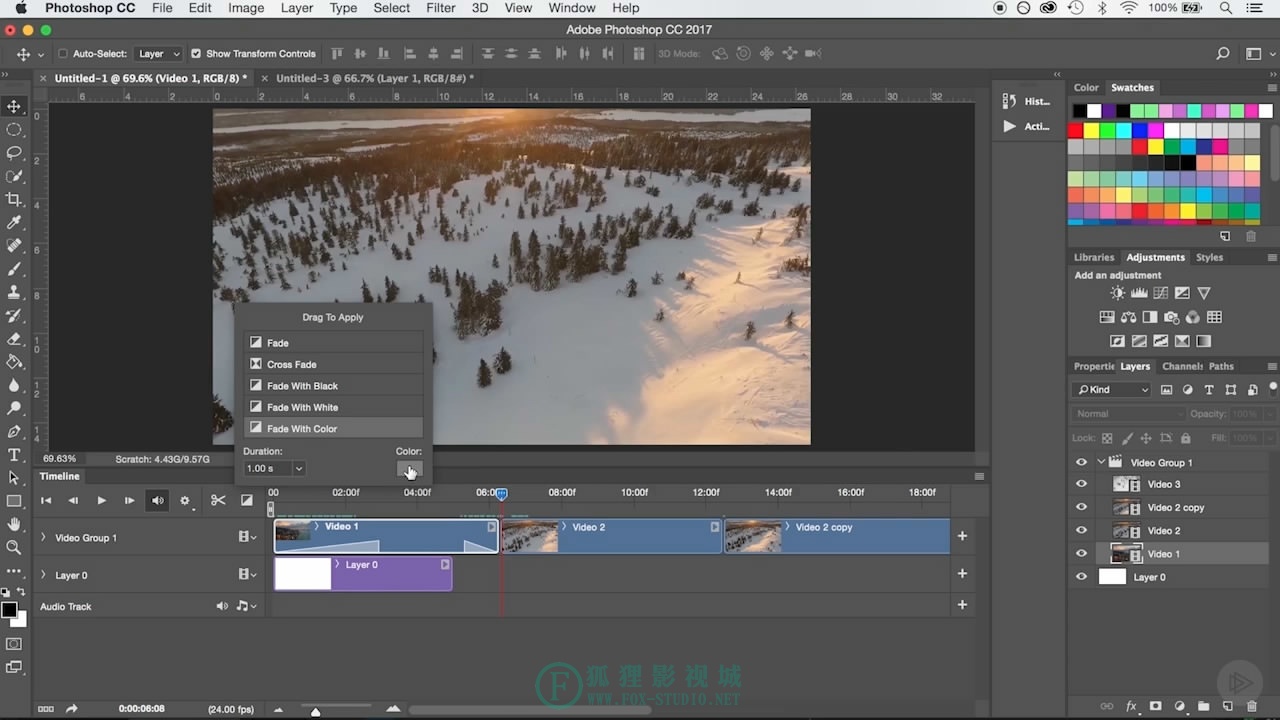Select the Lasso tool

[14, 153]
